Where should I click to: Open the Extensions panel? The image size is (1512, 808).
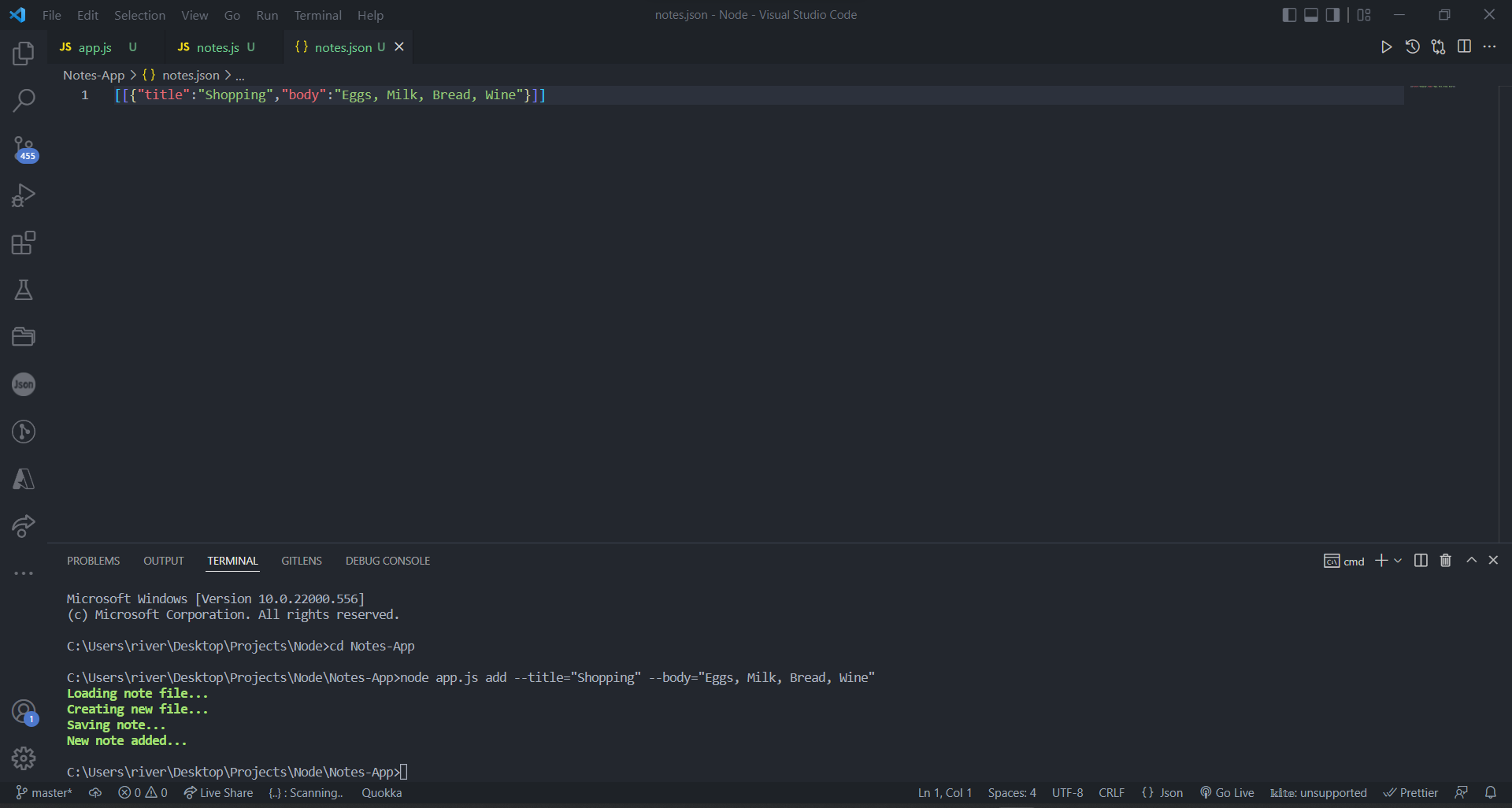pos(24,243)
